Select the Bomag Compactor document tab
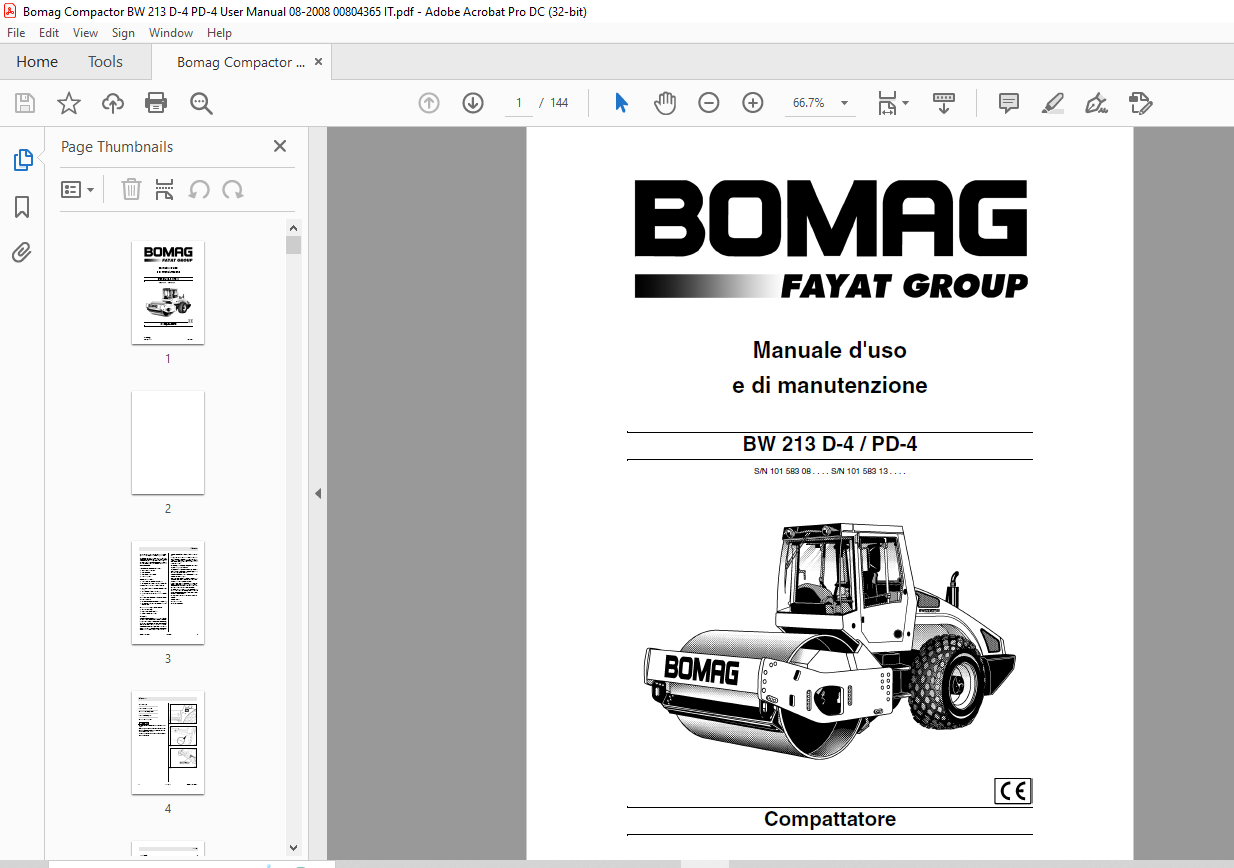 241,62
